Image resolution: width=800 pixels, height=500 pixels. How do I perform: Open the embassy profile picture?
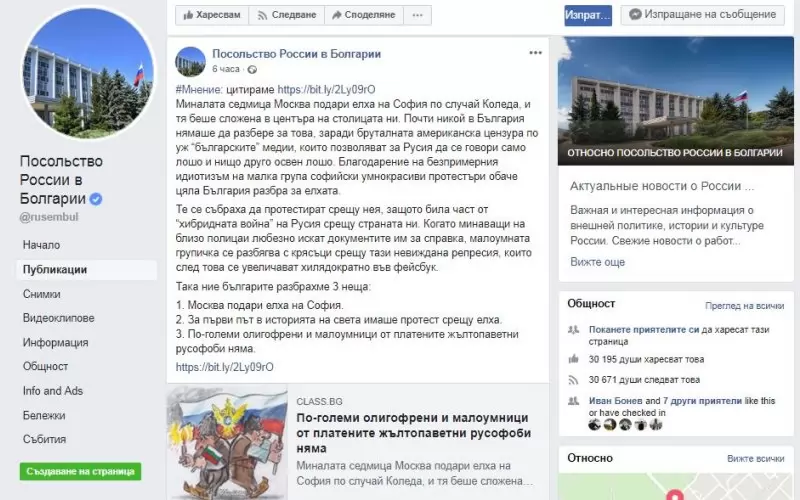88,72
